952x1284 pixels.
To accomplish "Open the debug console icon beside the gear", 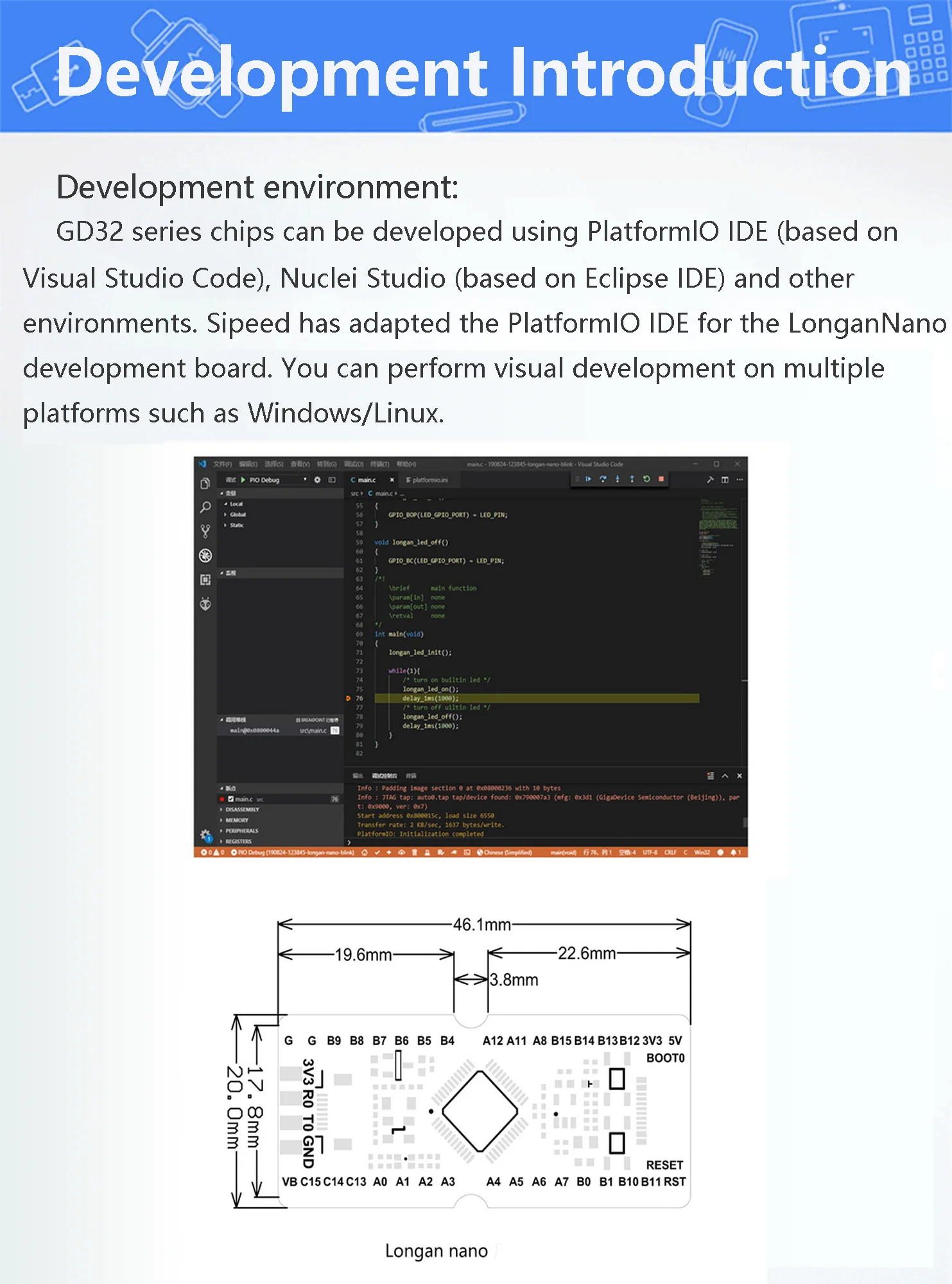I will click(332, 480).
